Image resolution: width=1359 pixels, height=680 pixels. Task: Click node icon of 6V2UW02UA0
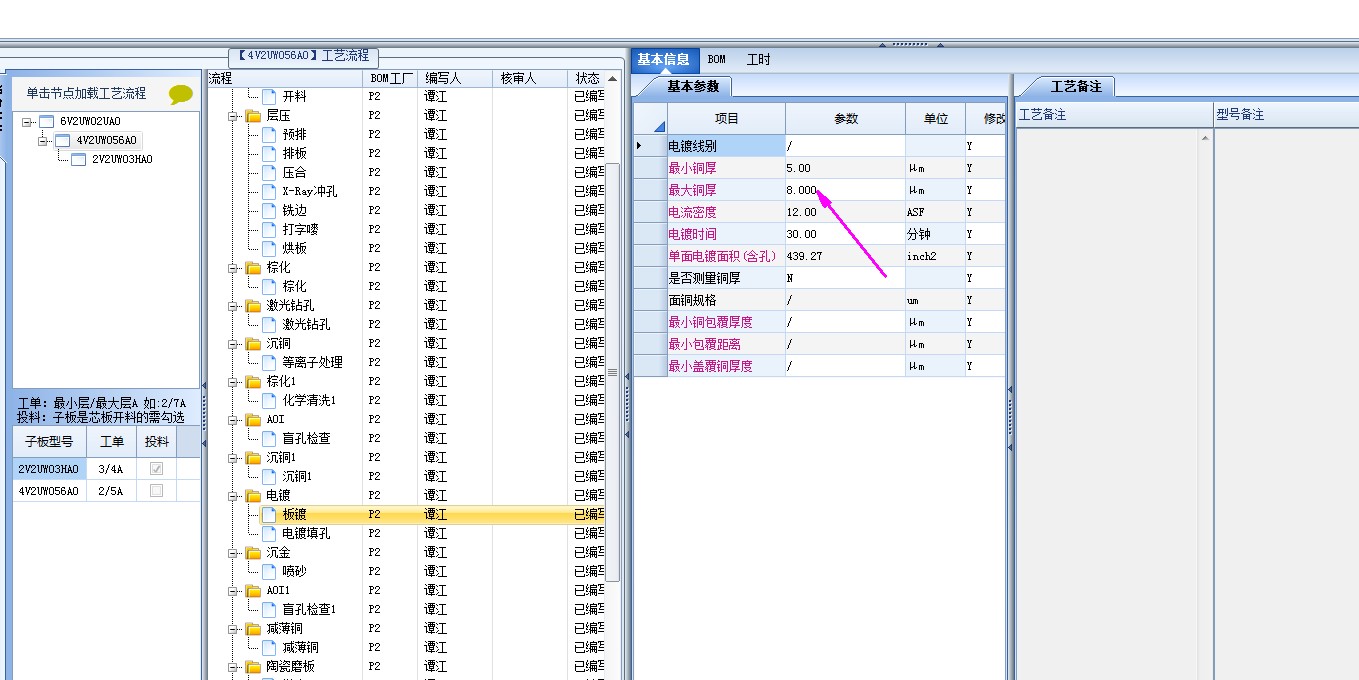45,122
